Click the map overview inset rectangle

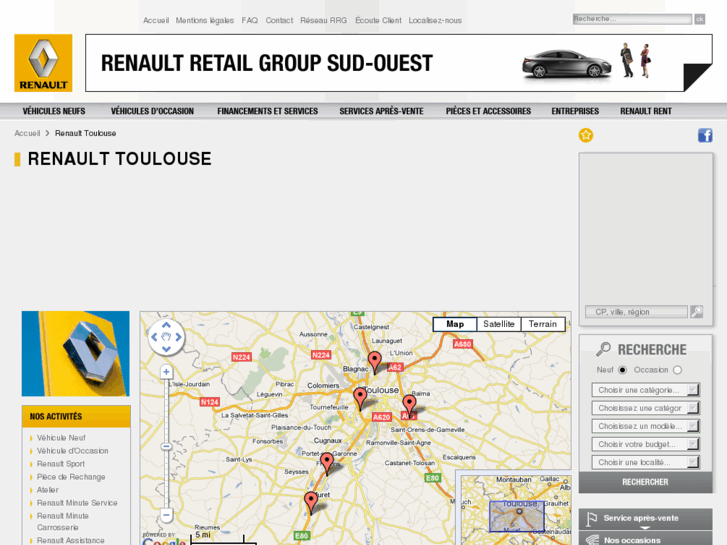point(517,516)
